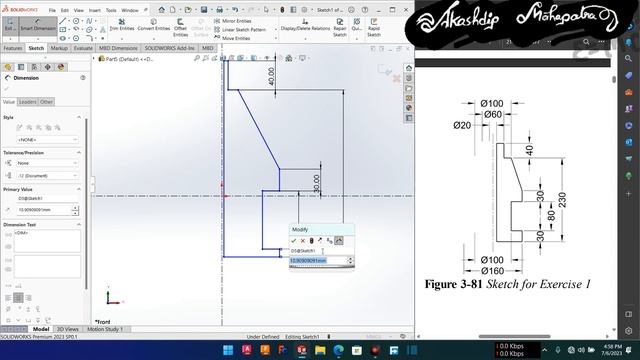Screen dimensions: 640x360
Task: Open the File menu
Action: (52, 10)
